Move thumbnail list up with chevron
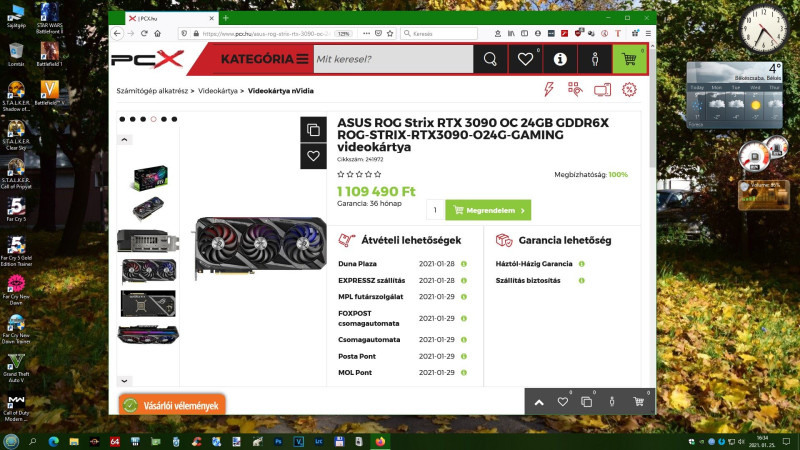Screen dimensions: 800x450 124,140
